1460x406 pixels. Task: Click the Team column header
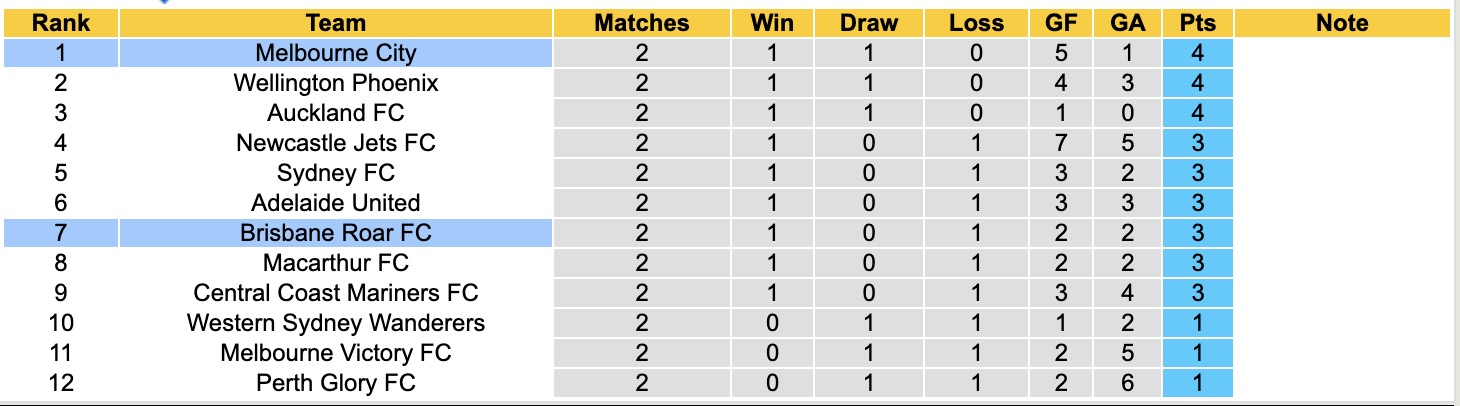coord(336,23)
